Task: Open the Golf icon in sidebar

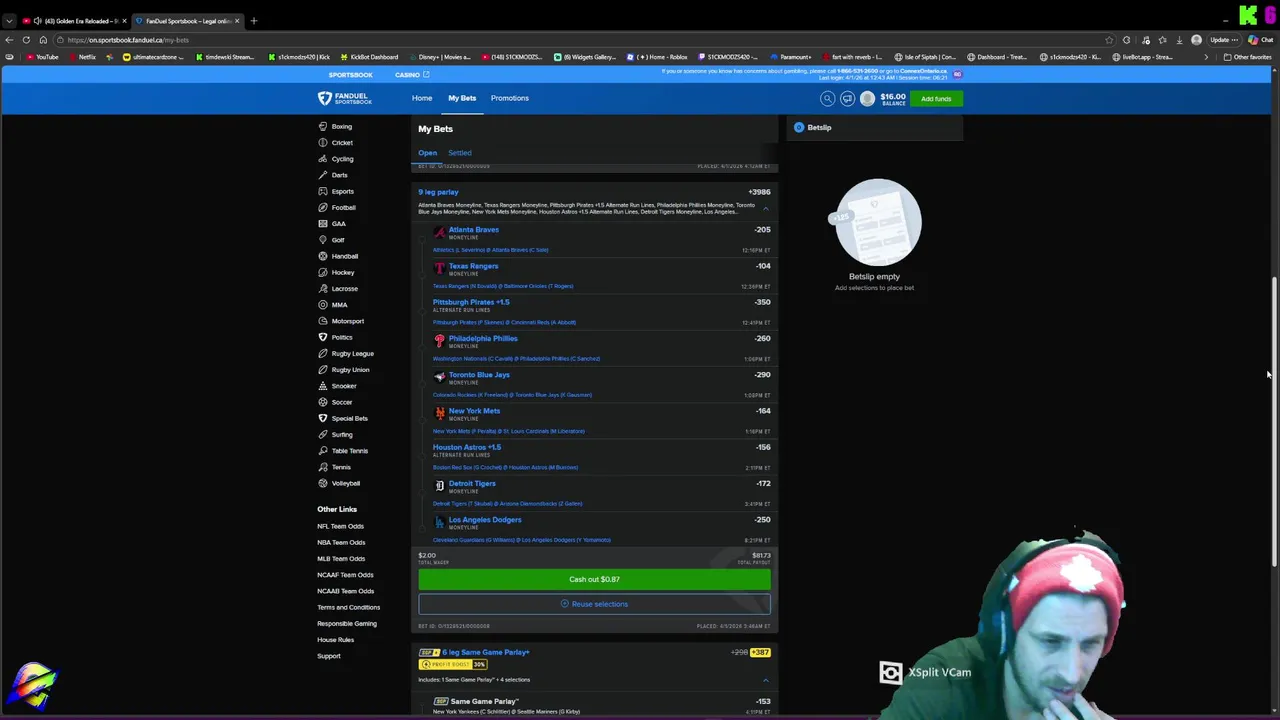Action: (322, 240)
